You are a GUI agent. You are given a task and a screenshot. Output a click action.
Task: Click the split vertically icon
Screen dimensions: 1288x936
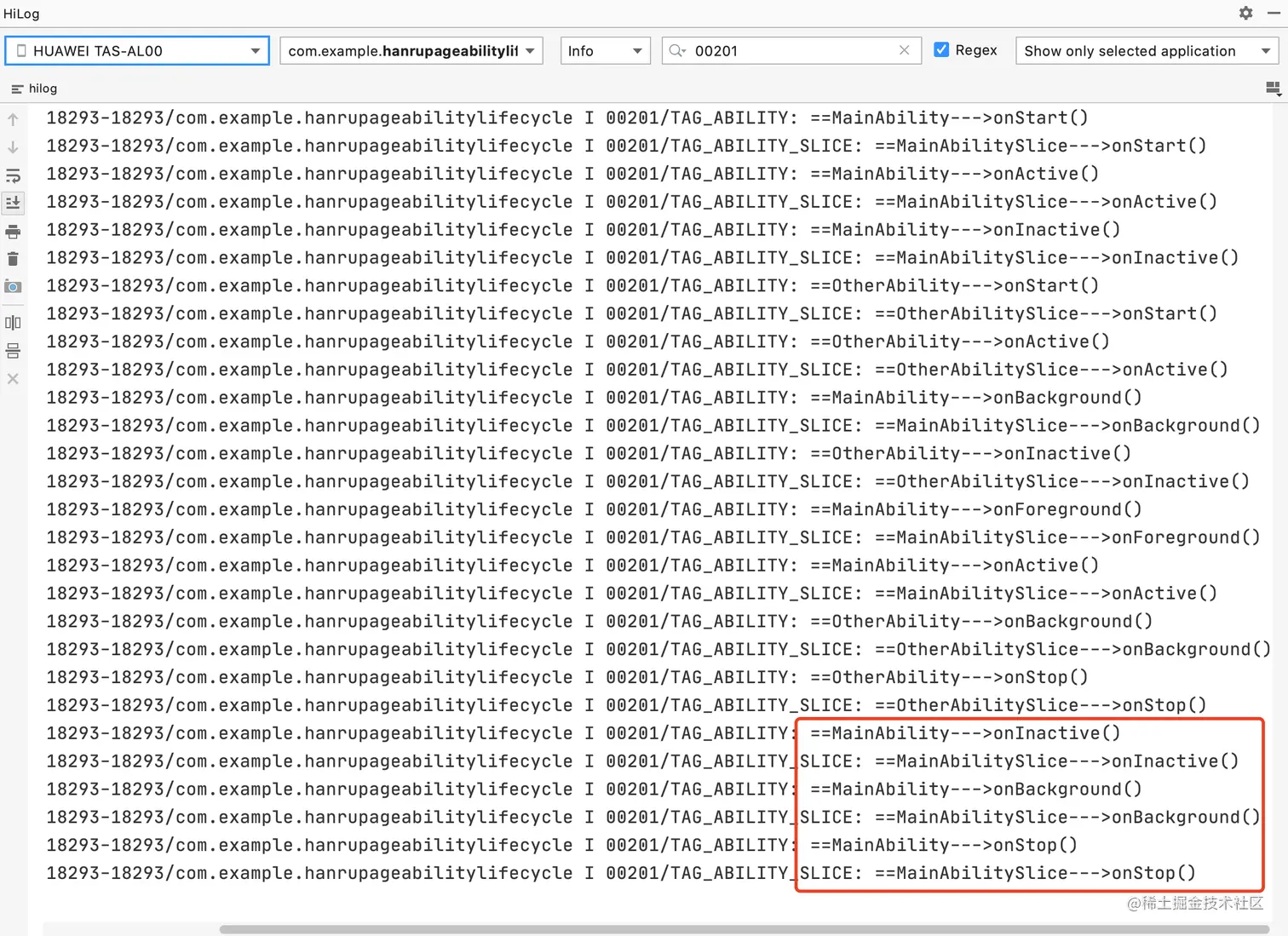[13, 323]
